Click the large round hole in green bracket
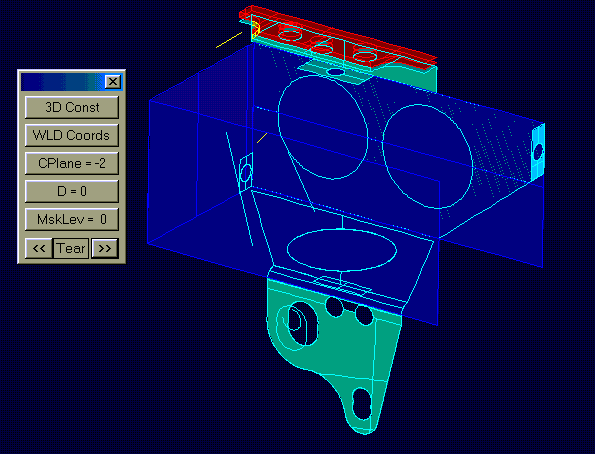 tap(302, 324)
